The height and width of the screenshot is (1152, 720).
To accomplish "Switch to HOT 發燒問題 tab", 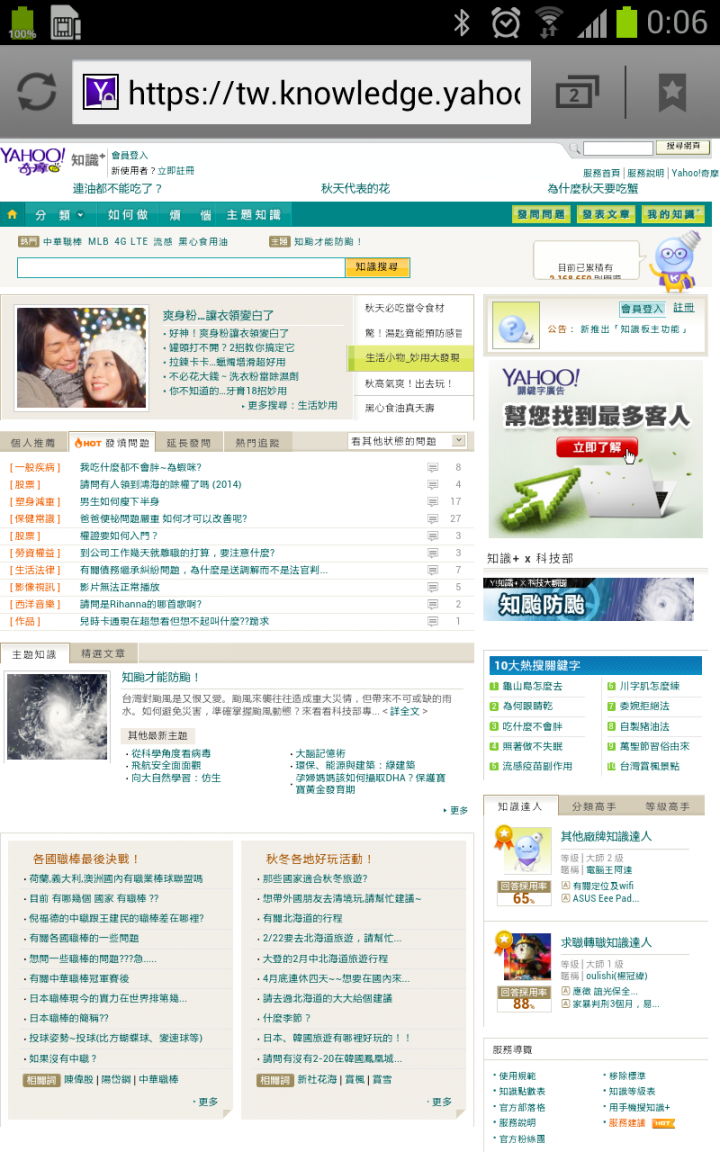I will click(x=112, y=442).
